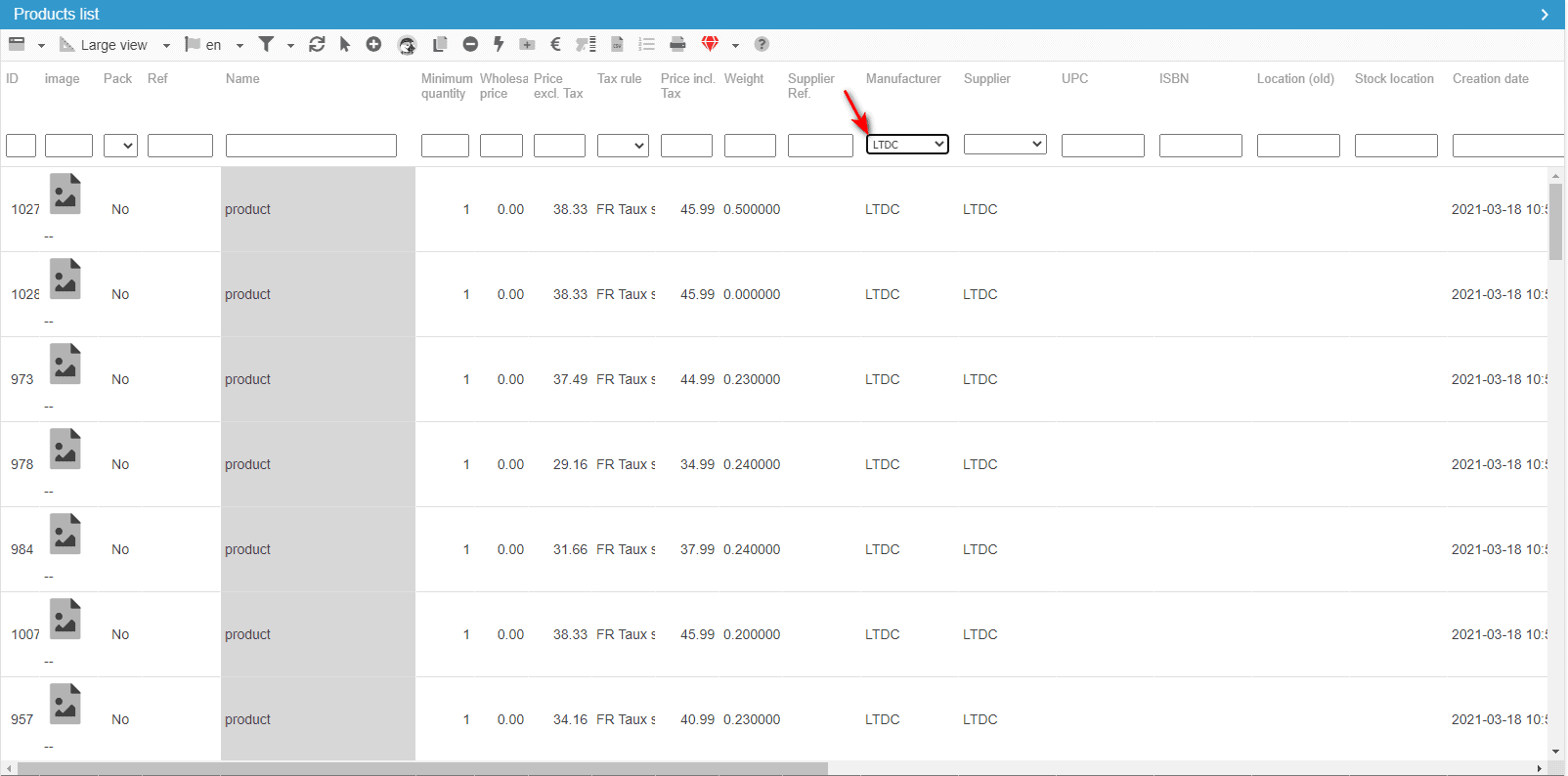Open the Manufacturer filter dropdown showing LTDC

tap(907, 145)
